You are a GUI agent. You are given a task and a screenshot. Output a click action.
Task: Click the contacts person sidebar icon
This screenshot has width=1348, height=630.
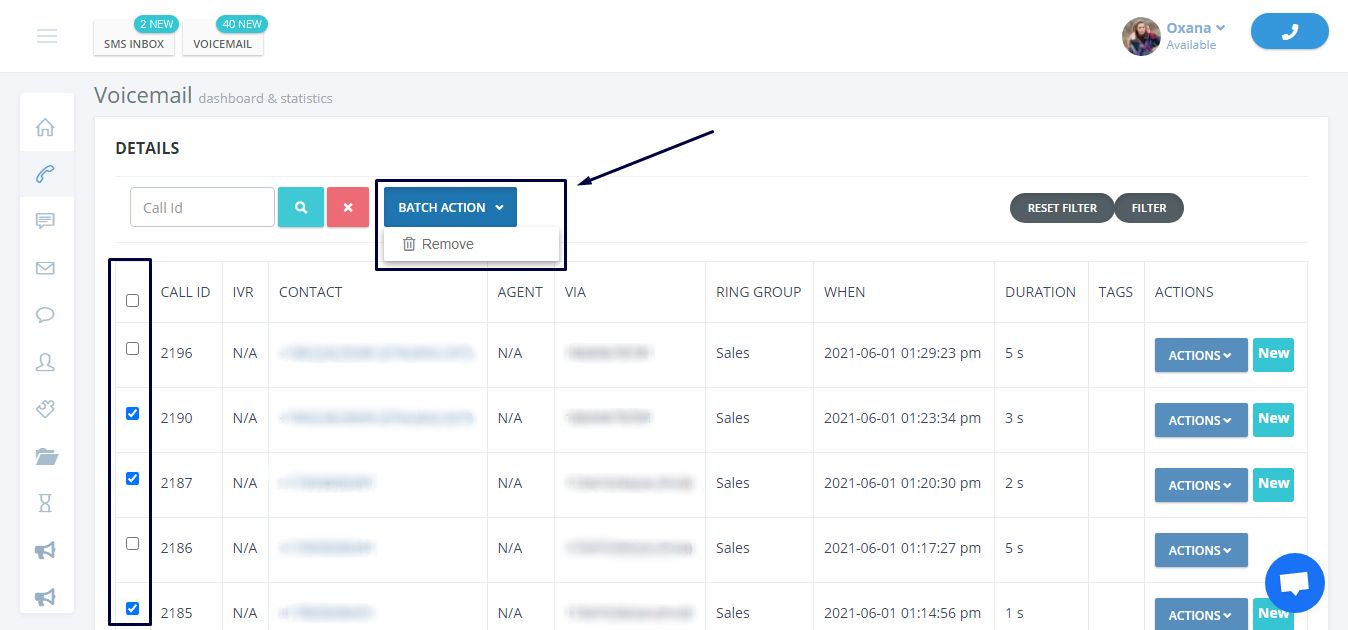45,362
